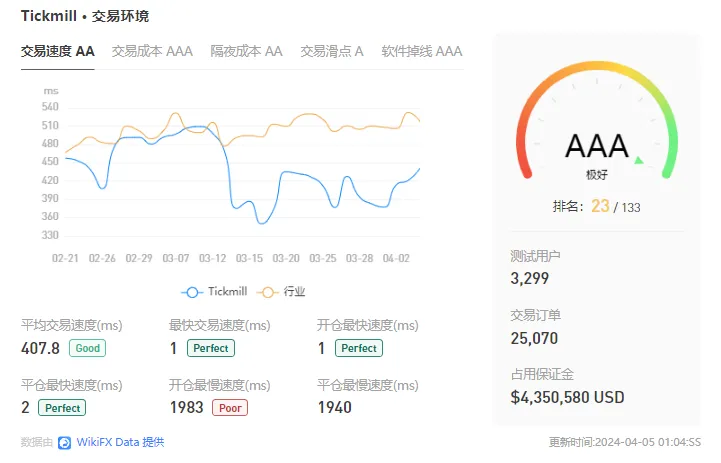Toggle the 行业 series in the chart legend

281,292
